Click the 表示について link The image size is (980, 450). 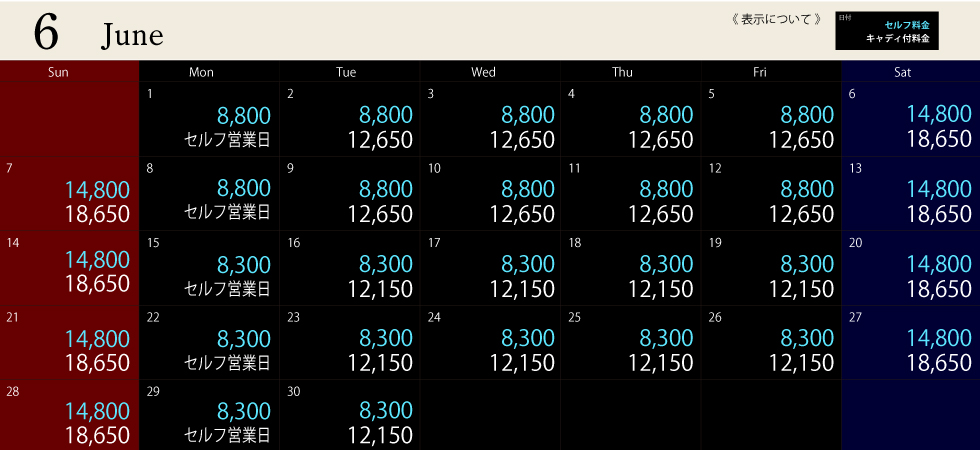coord(777,19)
